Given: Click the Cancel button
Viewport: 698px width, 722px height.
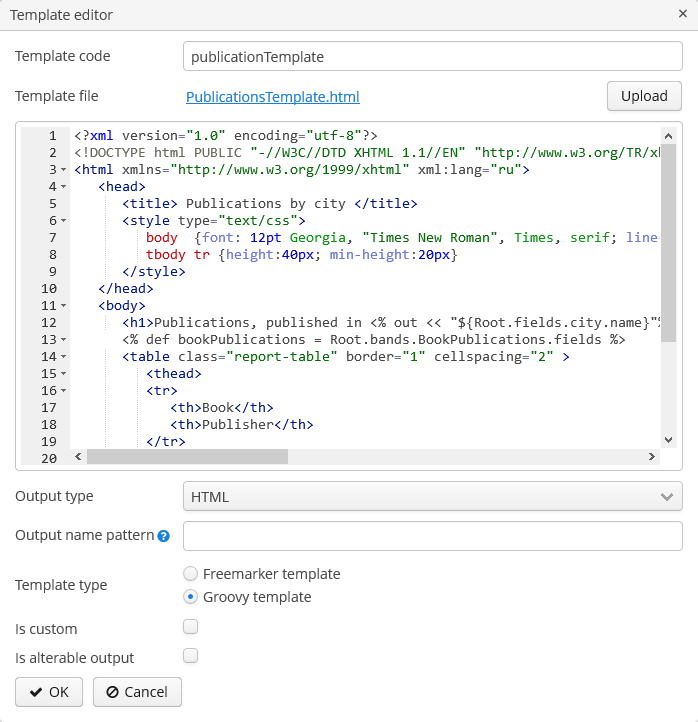Looking at the screenshot, I should pos(137,692).
